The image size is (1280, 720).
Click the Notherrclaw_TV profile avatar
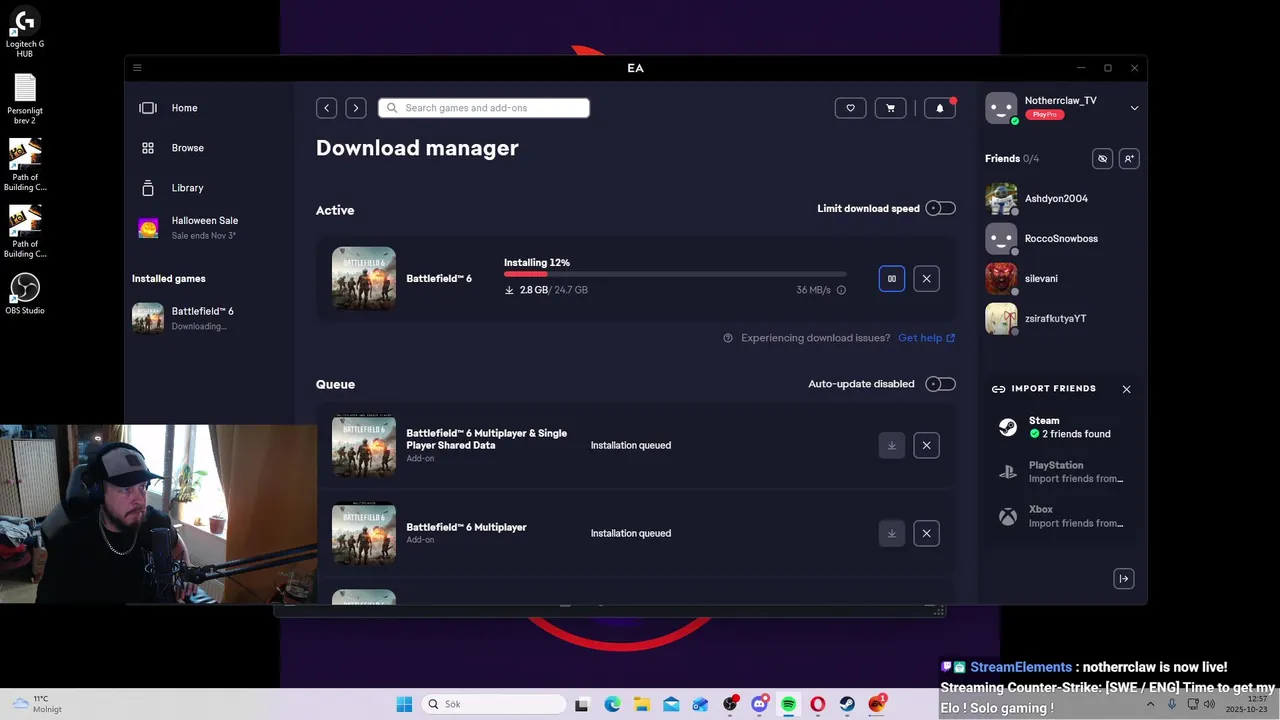[x=1001, y=108]
